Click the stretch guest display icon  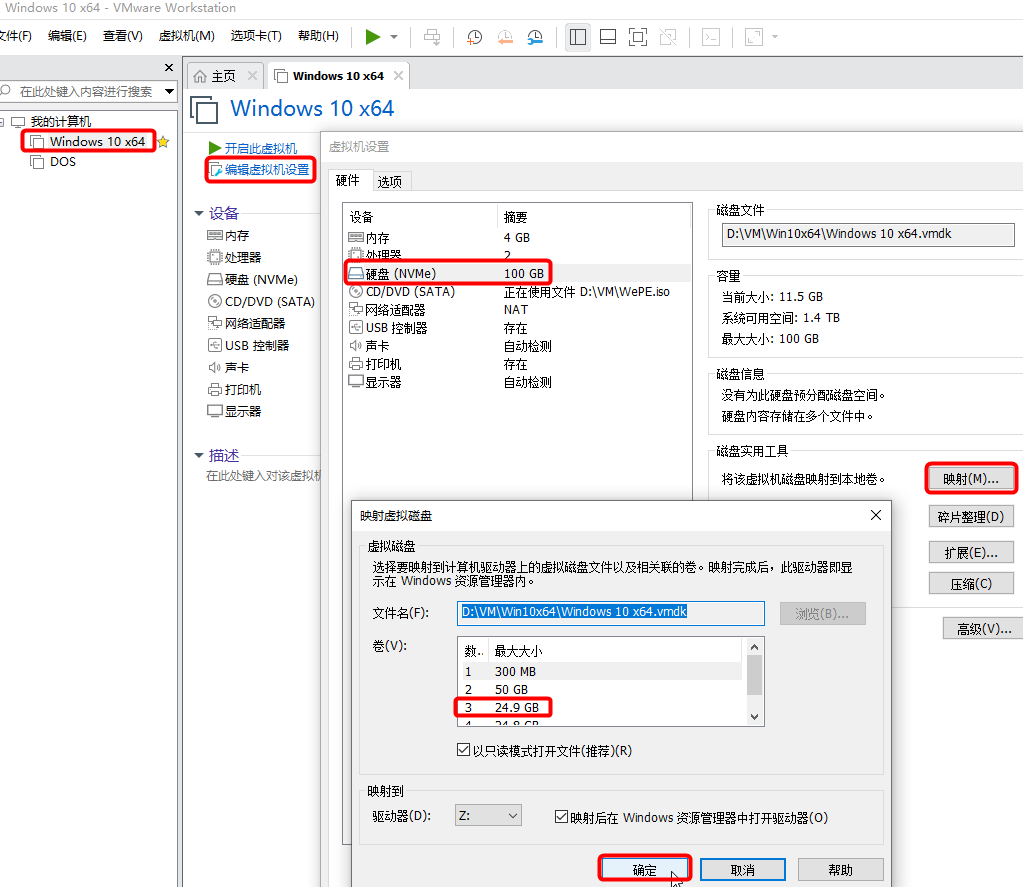(754, 37)
